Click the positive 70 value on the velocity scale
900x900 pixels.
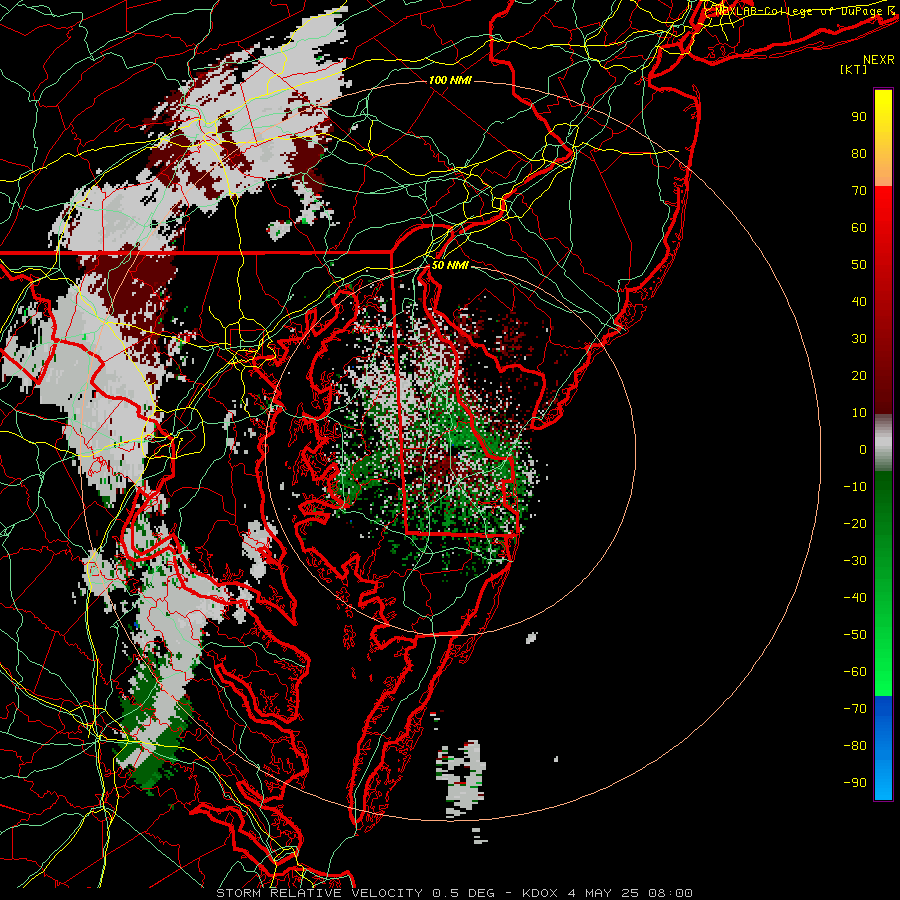point(859,191)
